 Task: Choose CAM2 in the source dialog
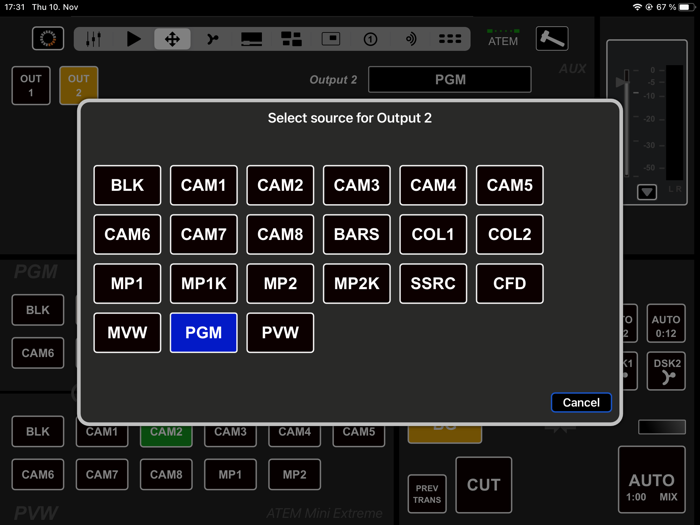280,185
